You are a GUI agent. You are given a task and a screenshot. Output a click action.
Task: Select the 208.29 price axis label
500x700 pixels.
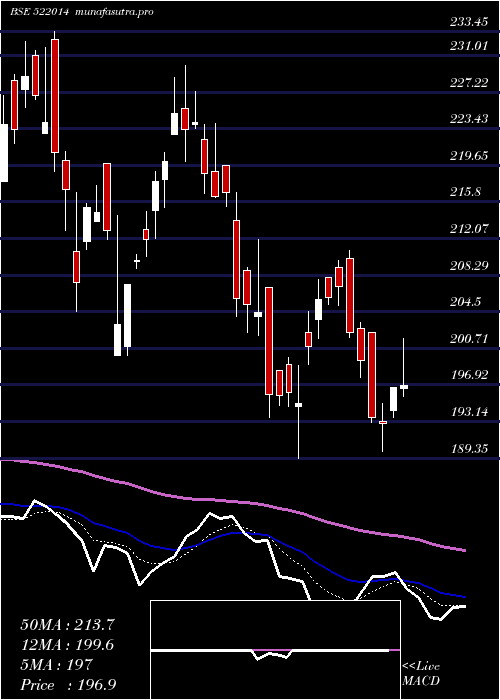[467, 266]
